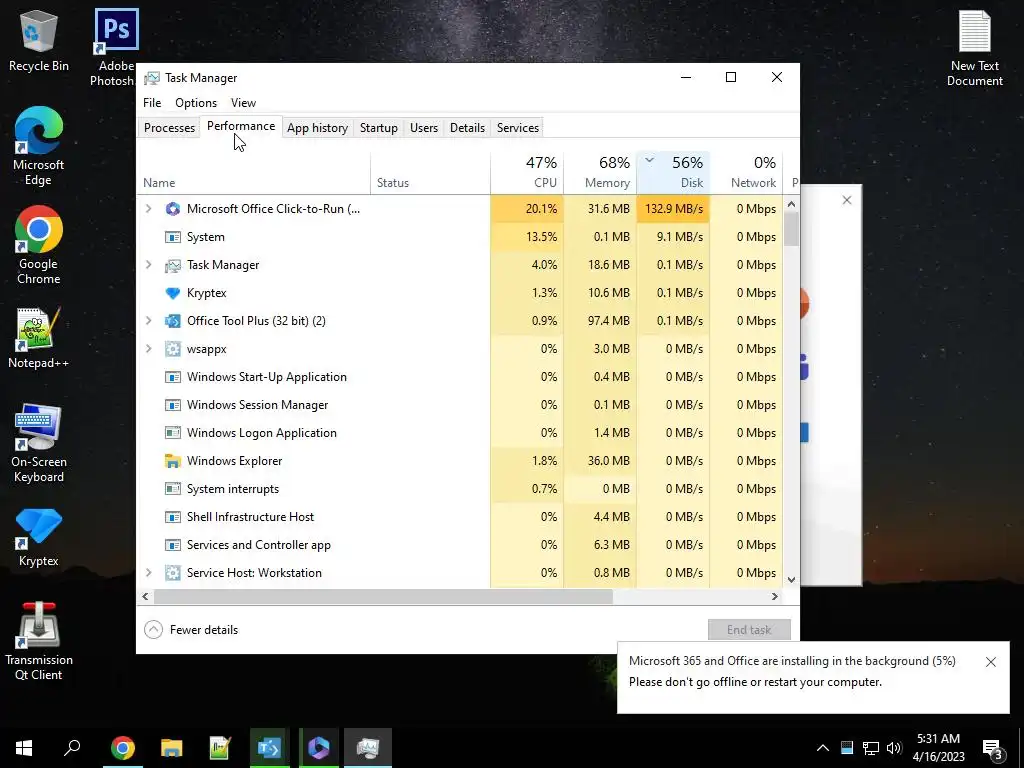1024x768 pixels.
Task: Click the wsappx gear process icon
Action: [x=172, y=349]
